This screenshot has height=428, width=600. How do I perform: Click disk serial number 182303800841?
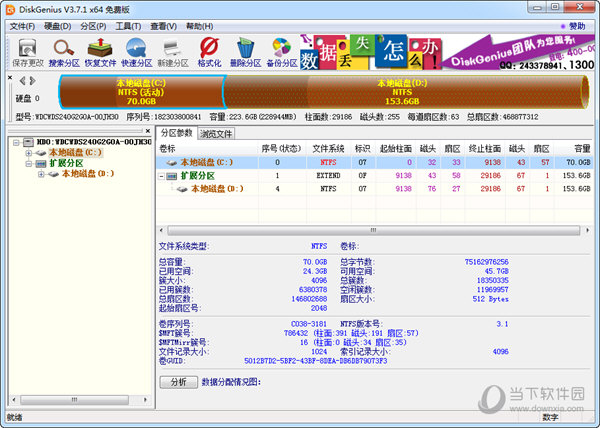[177, 117]
